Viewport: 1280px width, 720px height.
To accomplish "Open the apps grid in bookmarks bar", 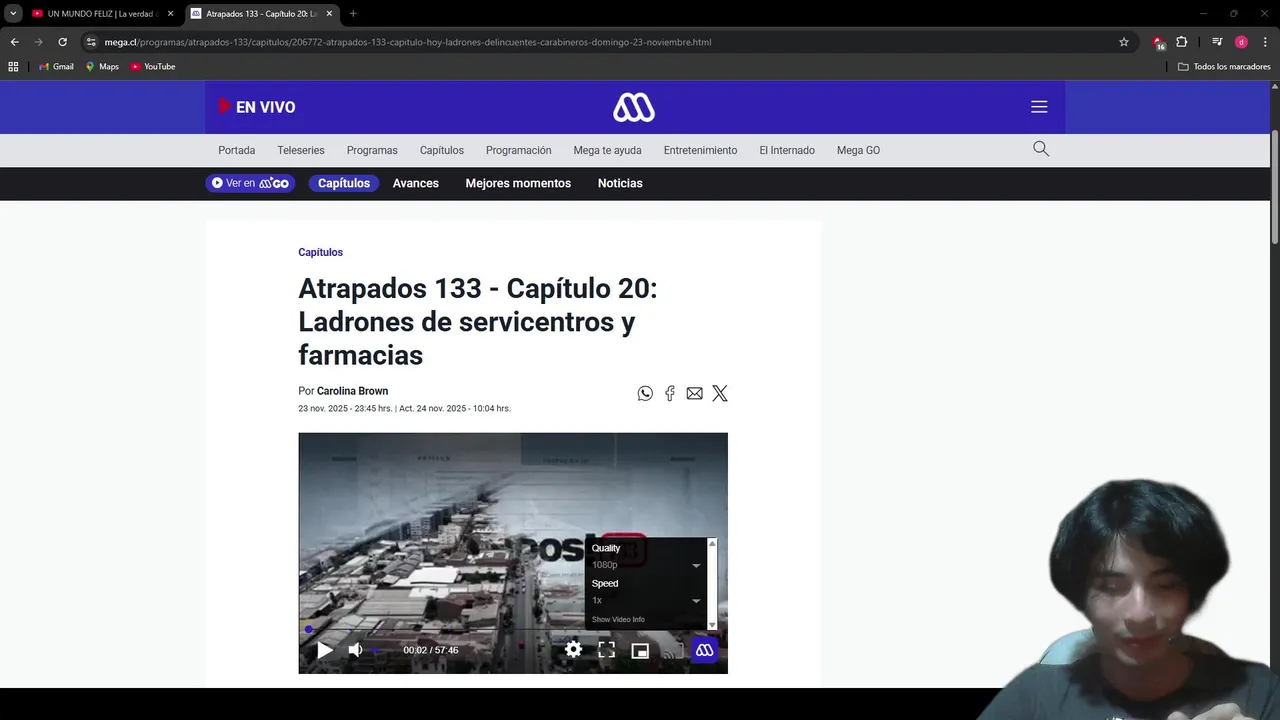I will click(x=13, y=67).
